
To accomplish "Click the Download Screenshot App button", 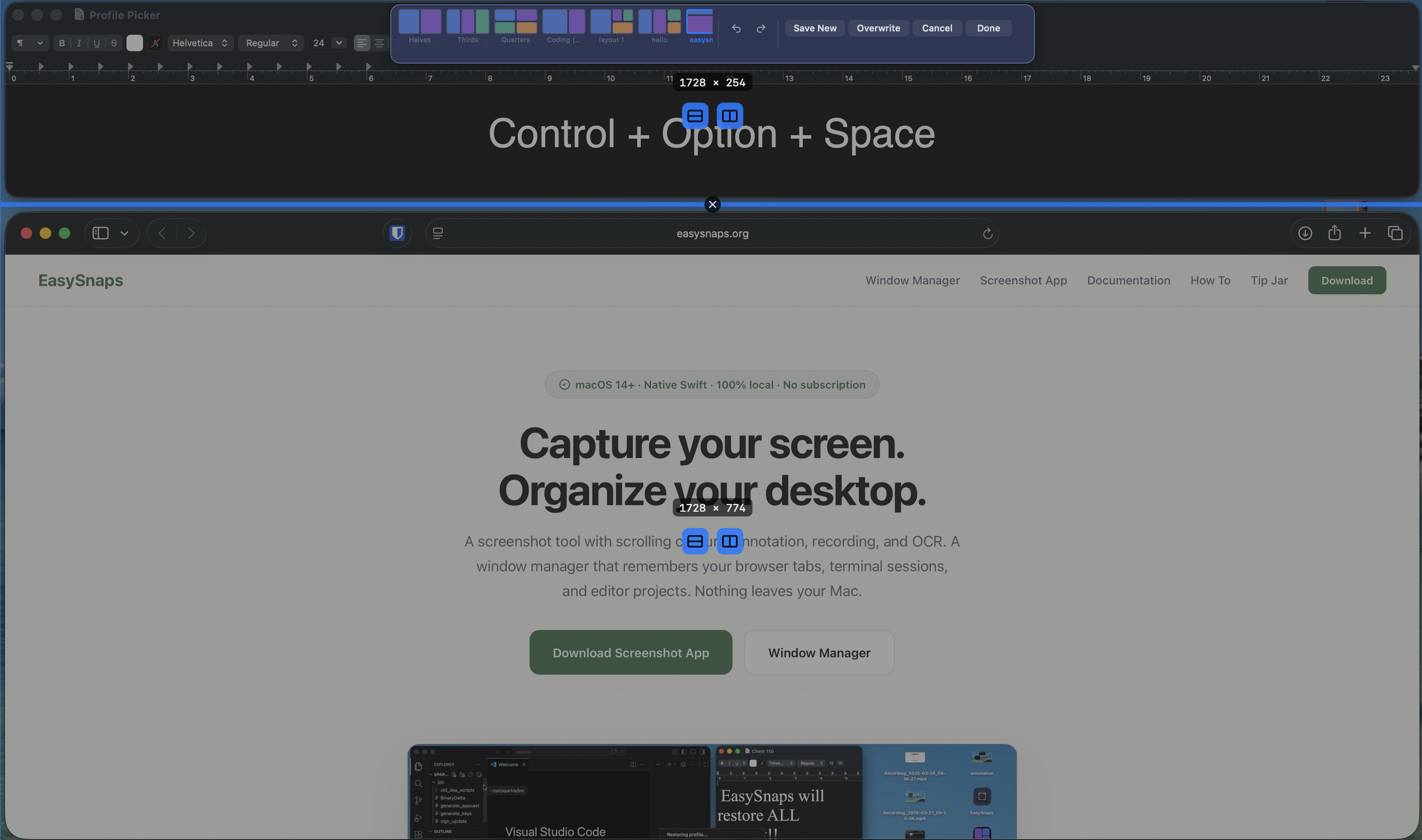I will [x=631, y=652].
